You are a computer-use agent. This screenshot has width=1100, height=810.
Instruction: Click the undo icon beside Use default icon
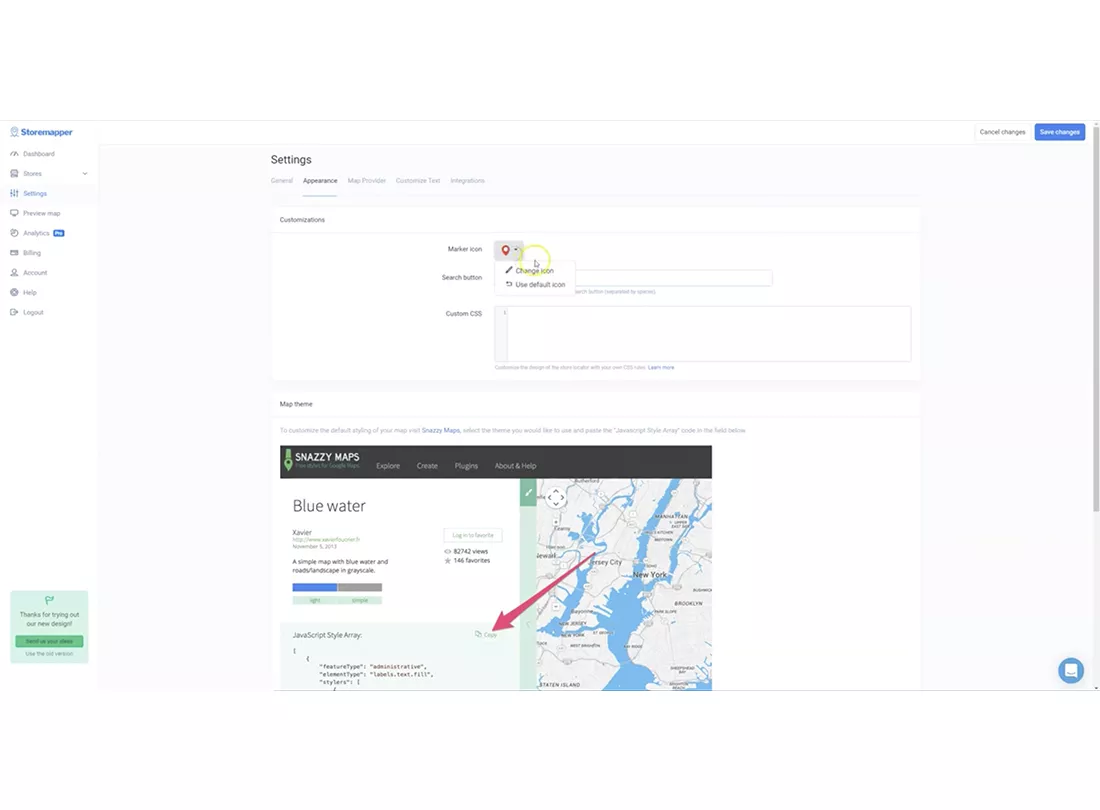click(x=509, y=284)
